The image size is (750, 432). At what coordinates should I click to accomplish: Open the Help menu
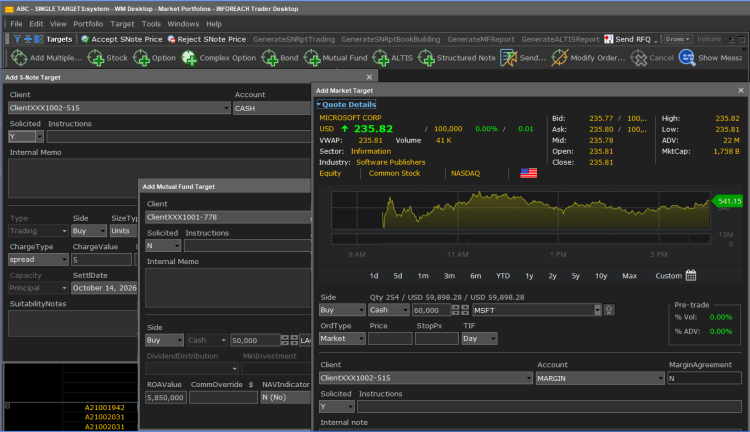pos(214,23)
